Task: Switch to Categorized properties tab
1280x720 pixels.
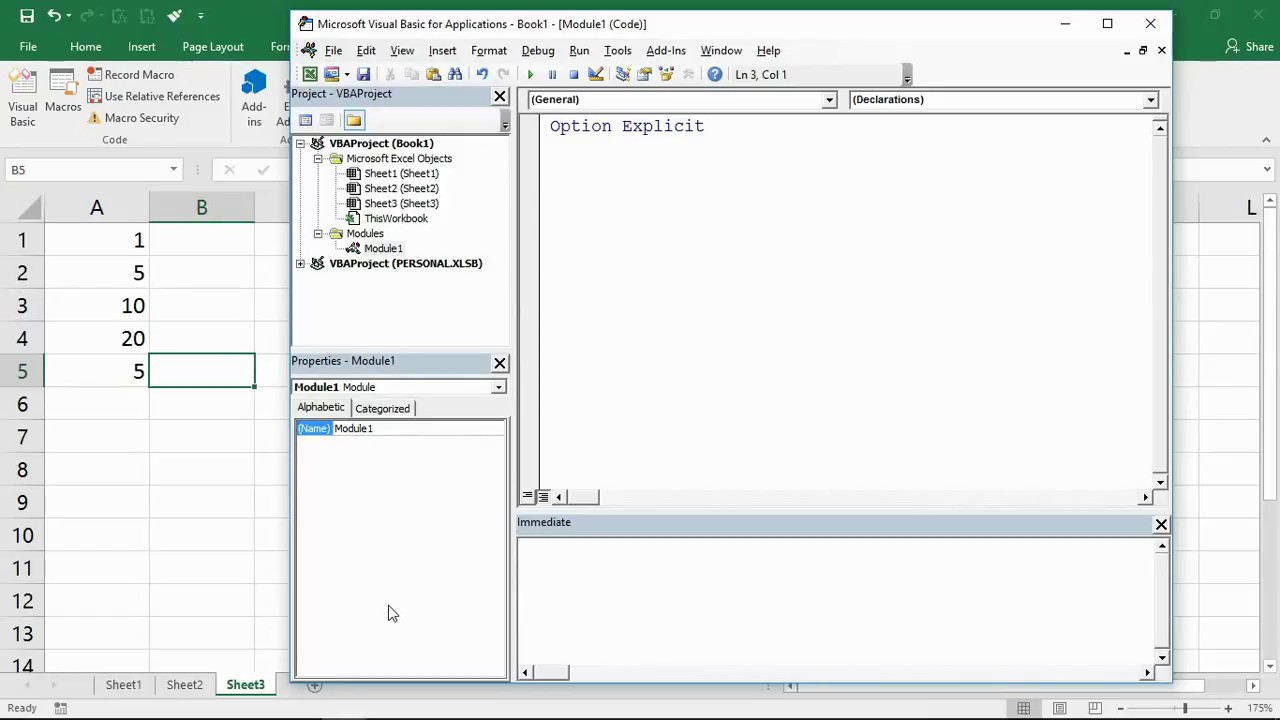Action: pyautogui.click(x=382, y=408)
